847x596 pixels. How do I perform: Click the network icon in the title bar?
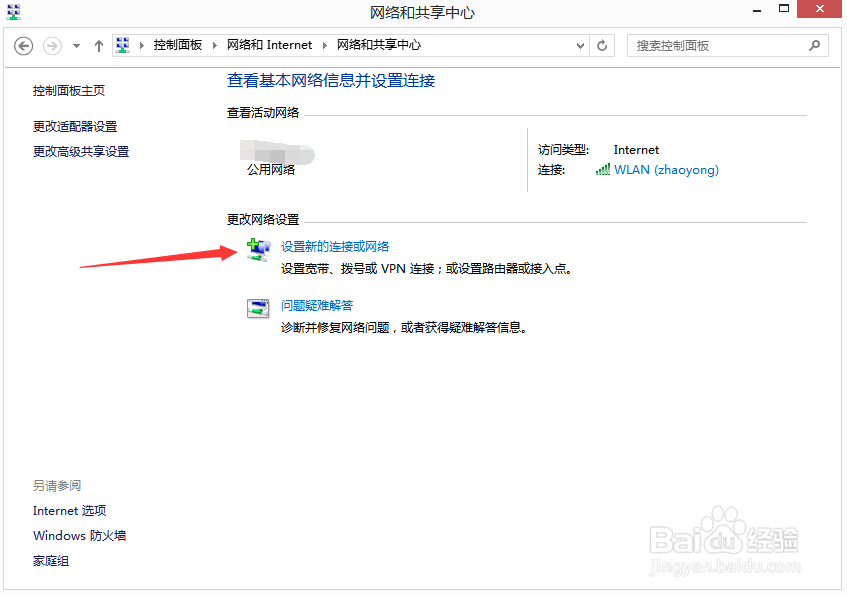click(12, 10)
